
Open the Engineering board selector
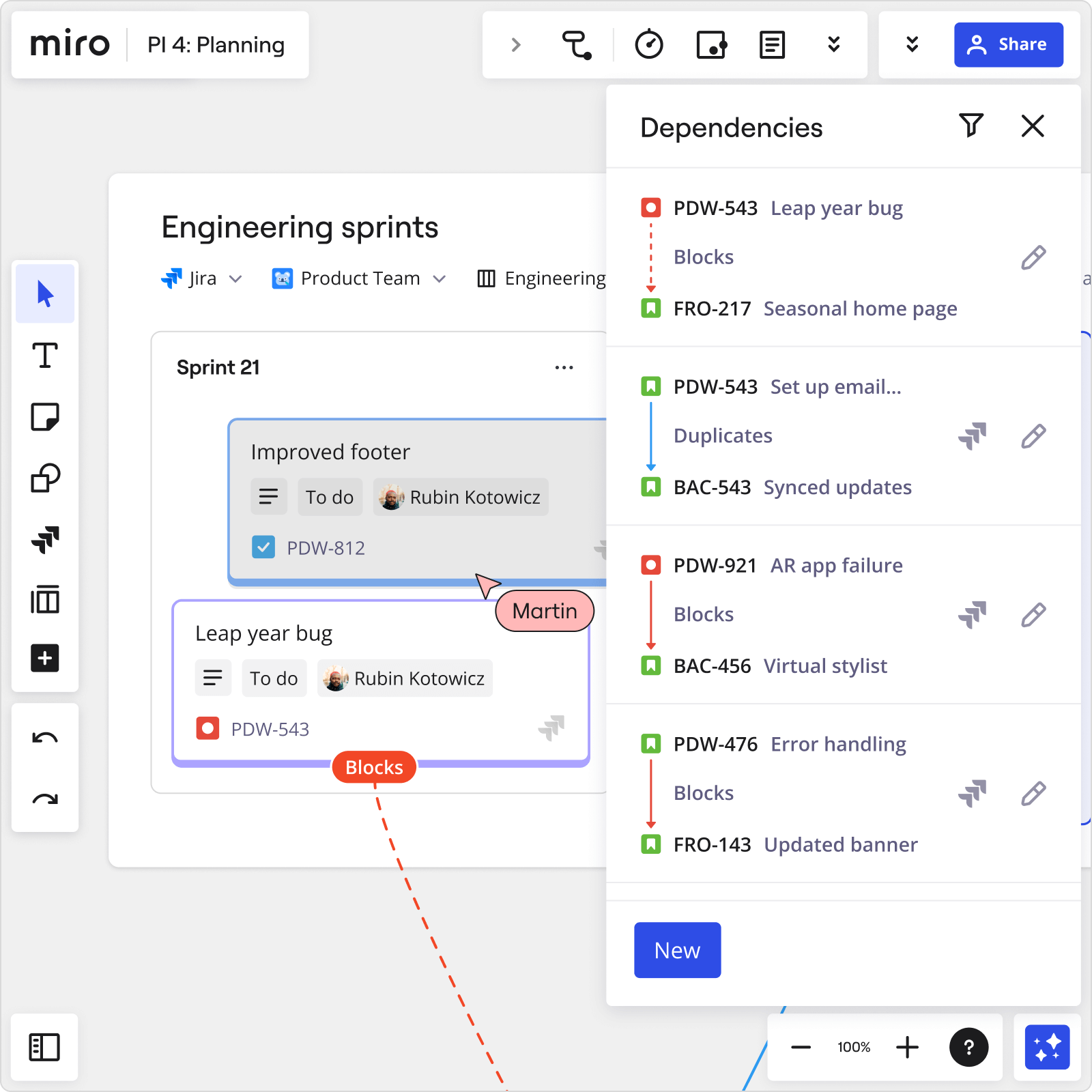541,278
